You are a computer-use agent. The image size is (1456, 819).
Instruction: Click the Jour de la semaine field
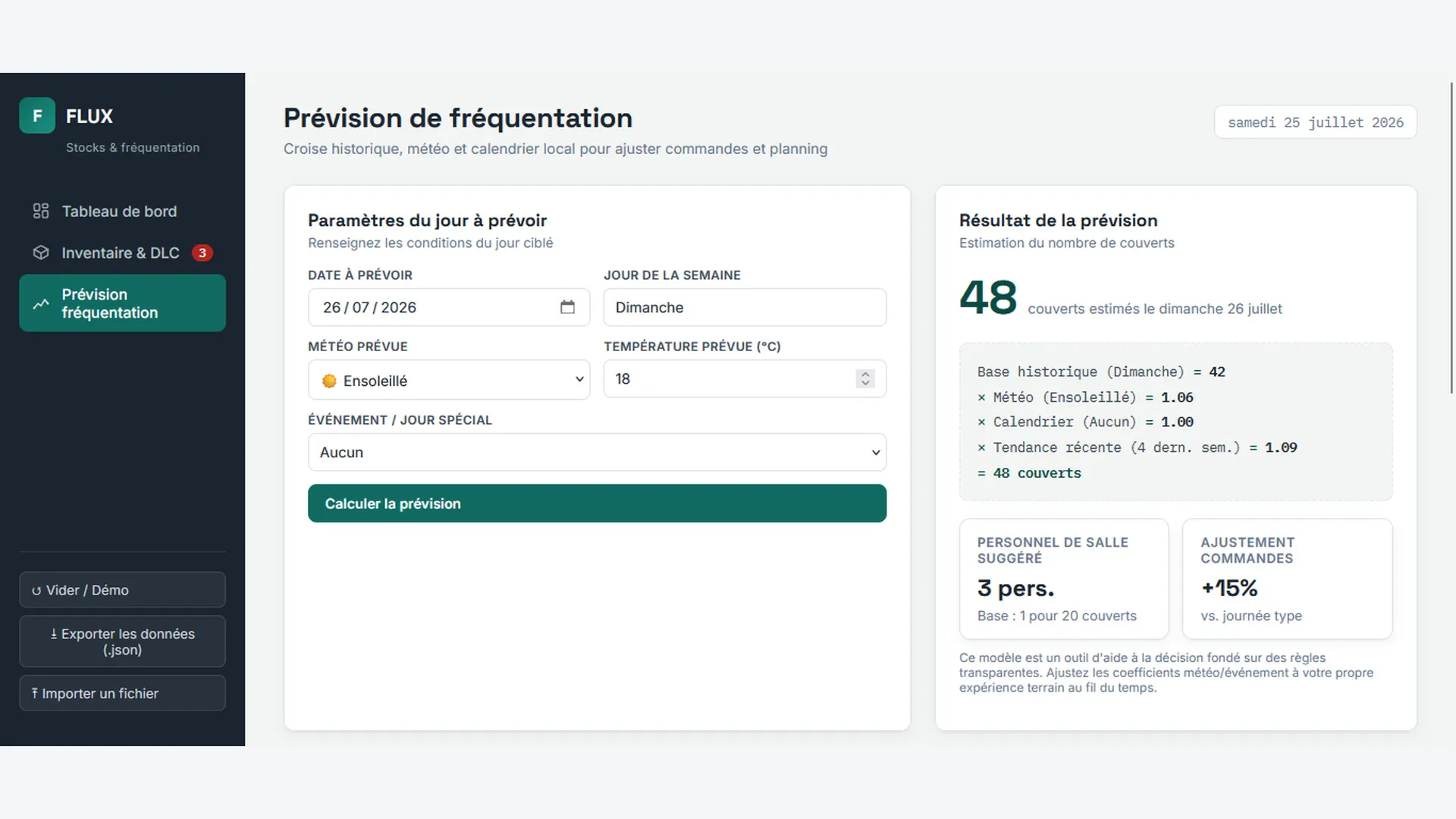pos(745,307)
